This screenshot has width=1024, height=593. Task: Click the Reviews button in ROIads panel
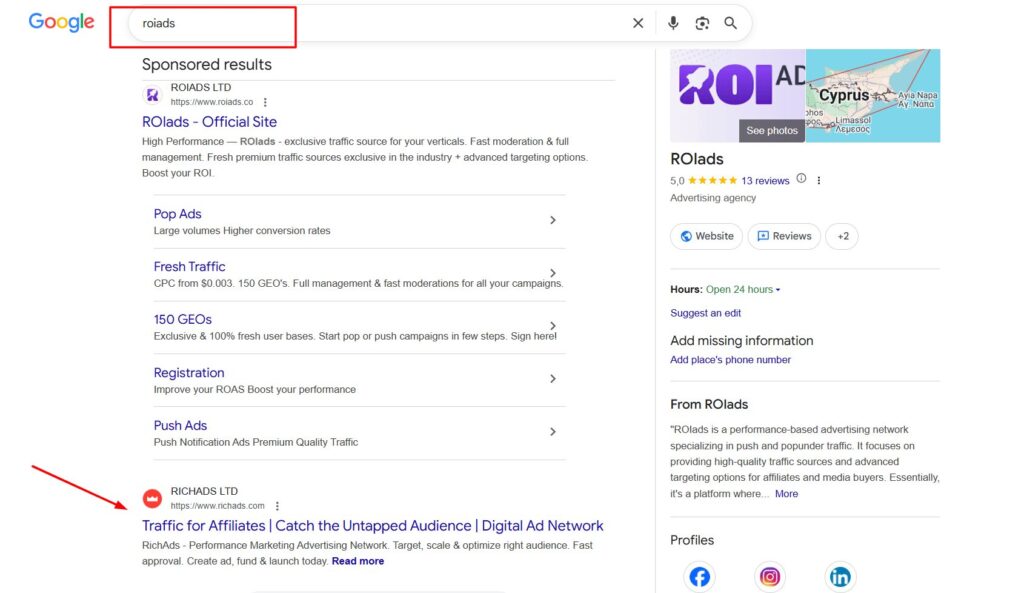[x=784, y=236]
